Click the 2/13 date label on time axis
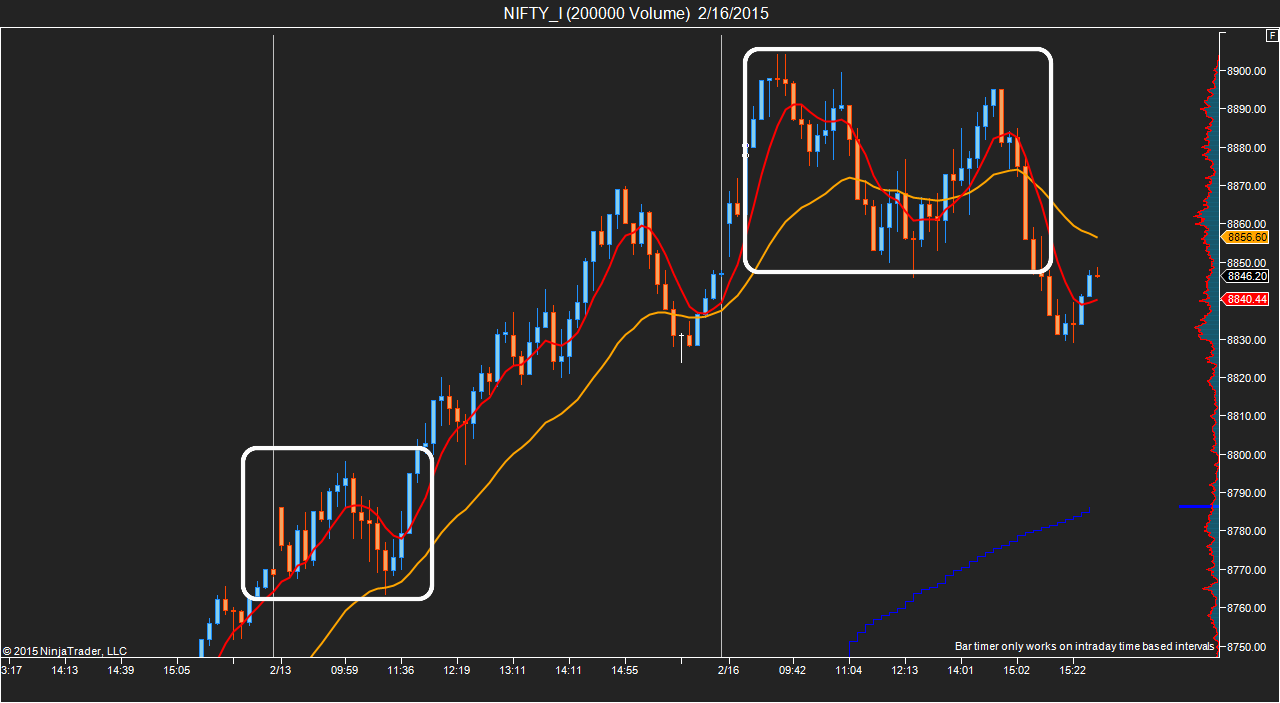The image size is (1280, 703). [280, 670]
